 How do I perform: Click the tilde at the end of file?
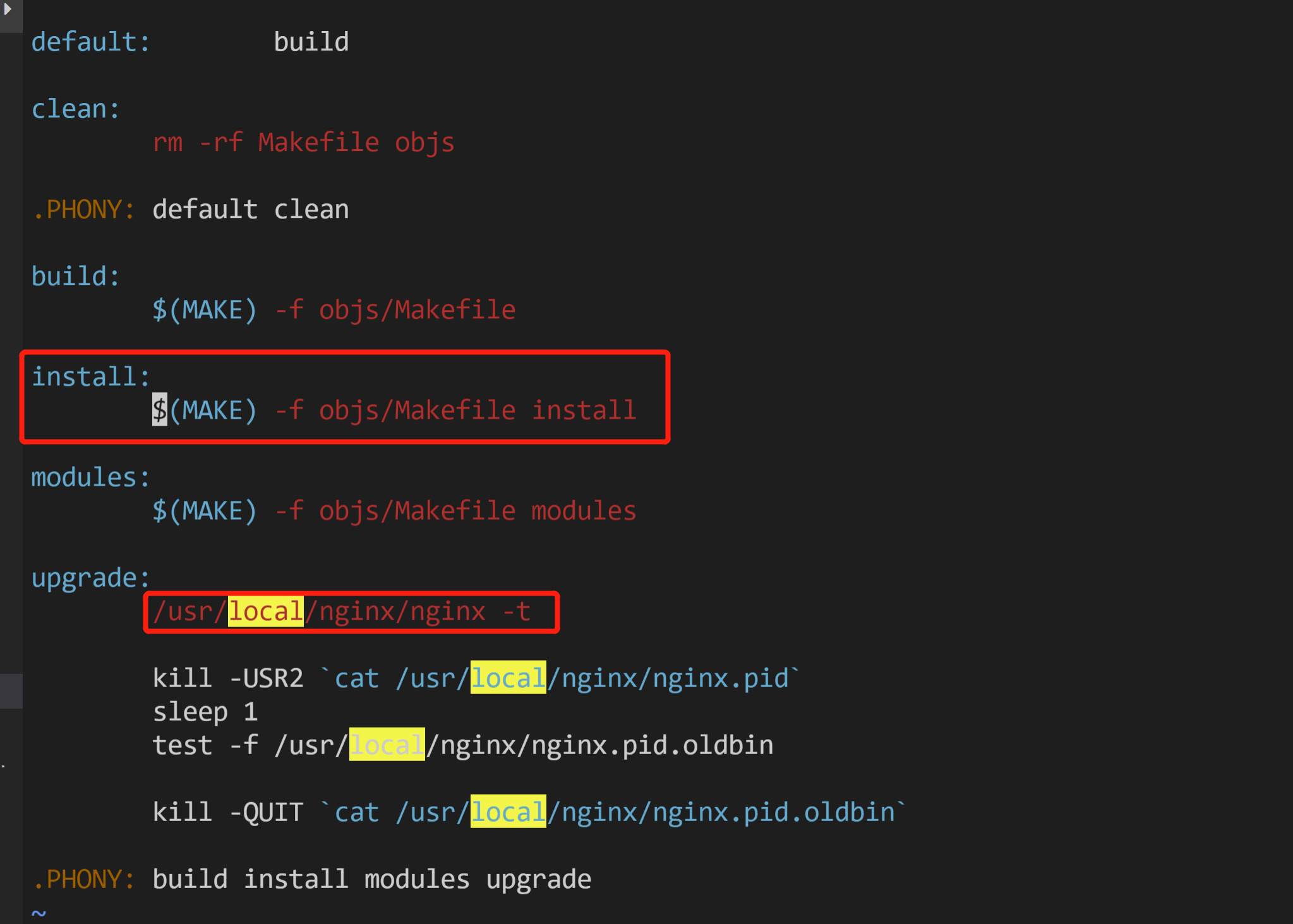pos(39,913)
